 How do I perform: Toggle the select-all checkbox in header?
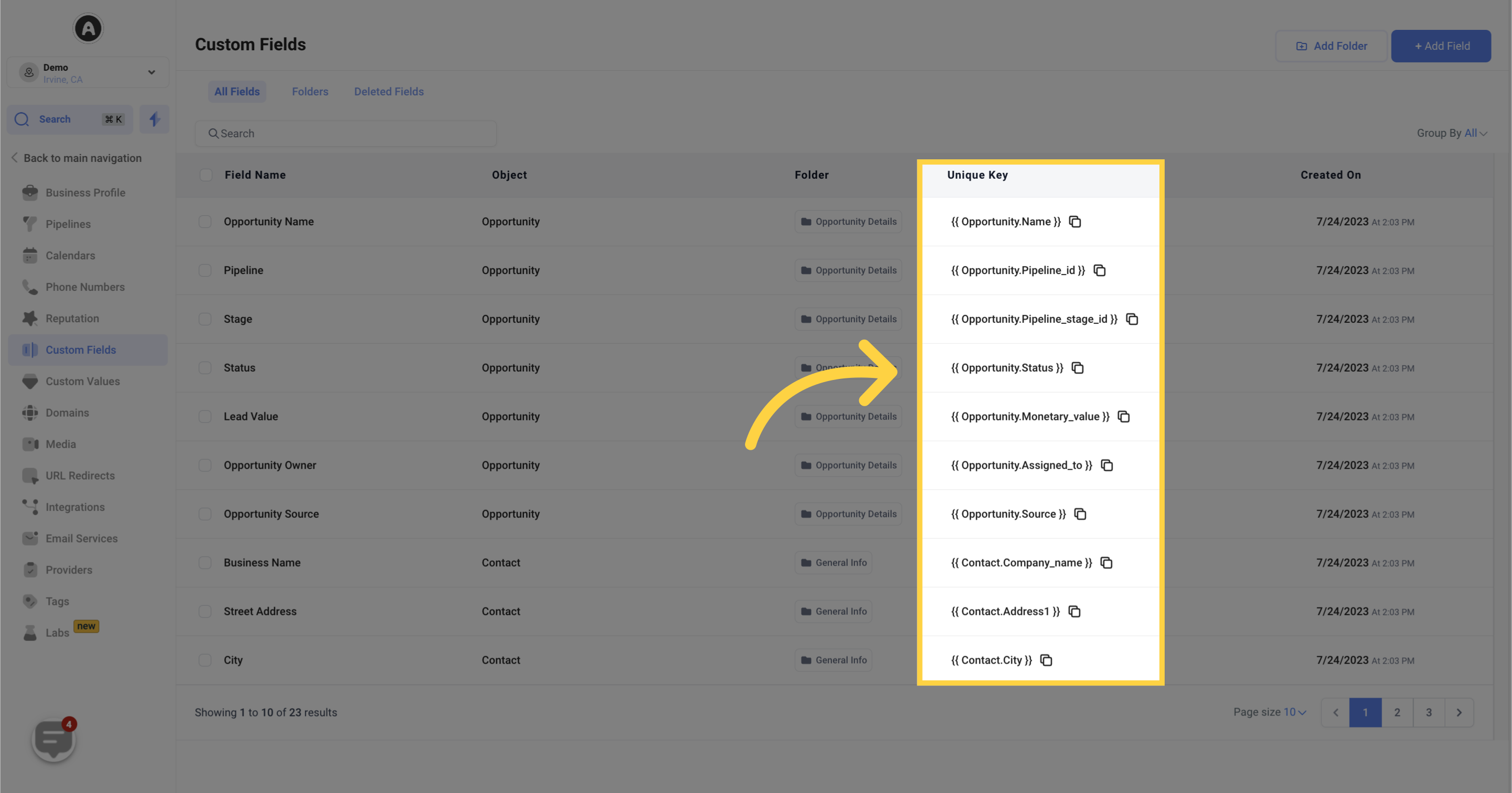tap(205, 175)
